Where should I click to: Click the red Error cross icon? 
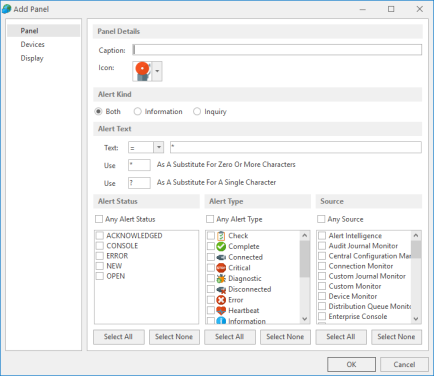221,300
